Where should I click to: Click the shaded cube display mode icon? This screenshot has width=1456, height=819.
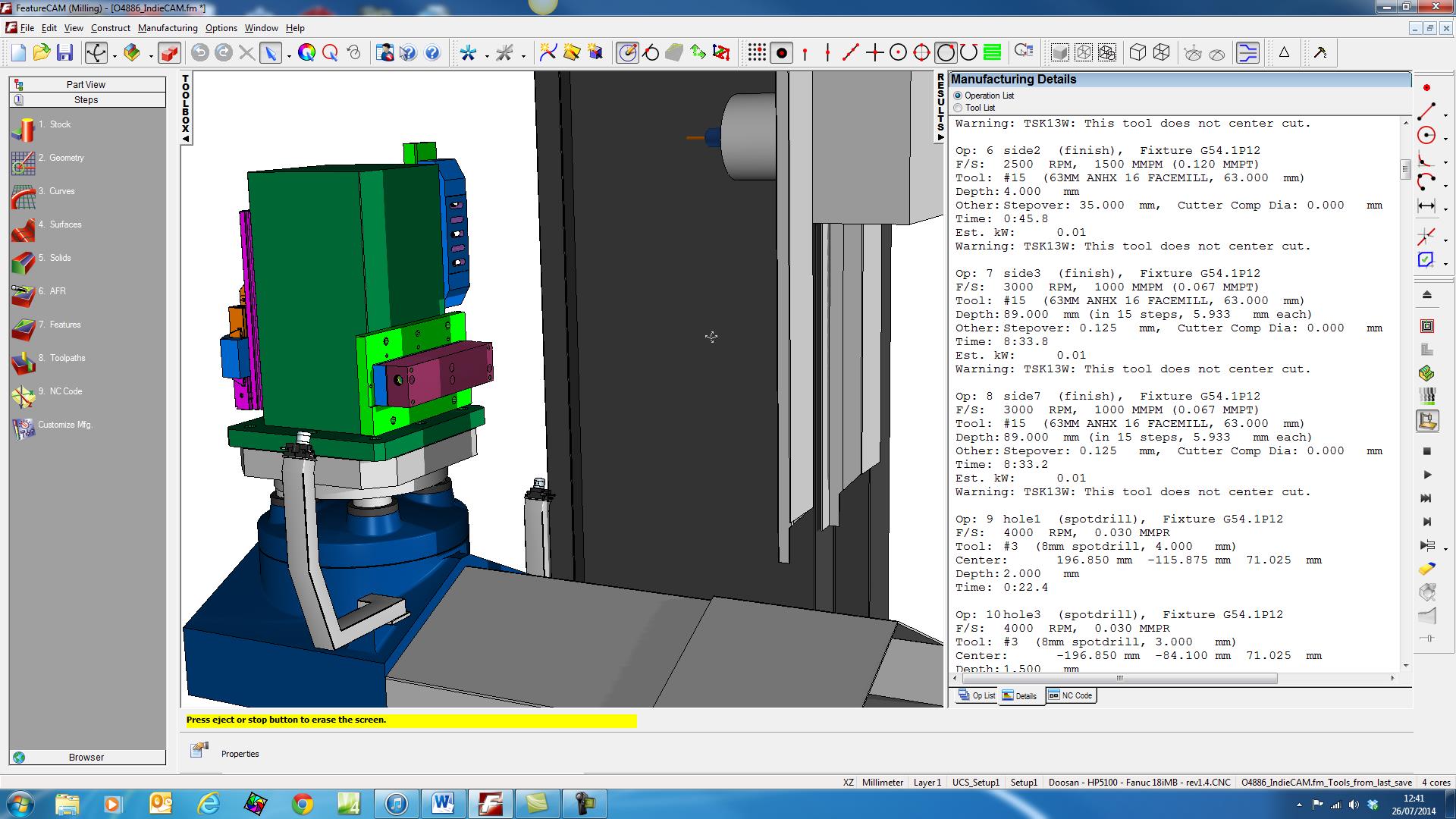(x=1060, y=52)
